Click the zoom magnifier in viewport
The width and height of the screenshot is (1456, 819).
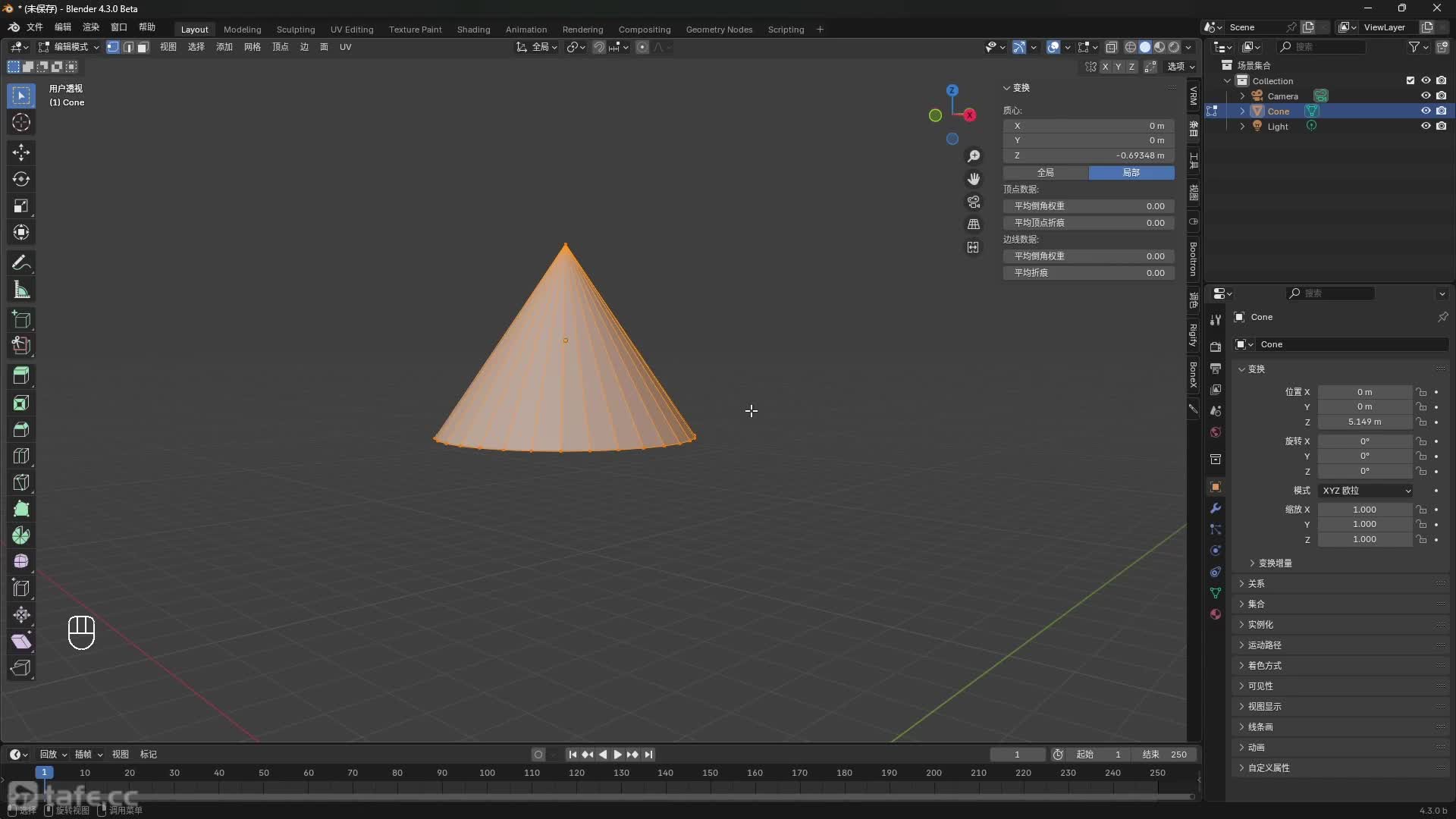point(974,156)
